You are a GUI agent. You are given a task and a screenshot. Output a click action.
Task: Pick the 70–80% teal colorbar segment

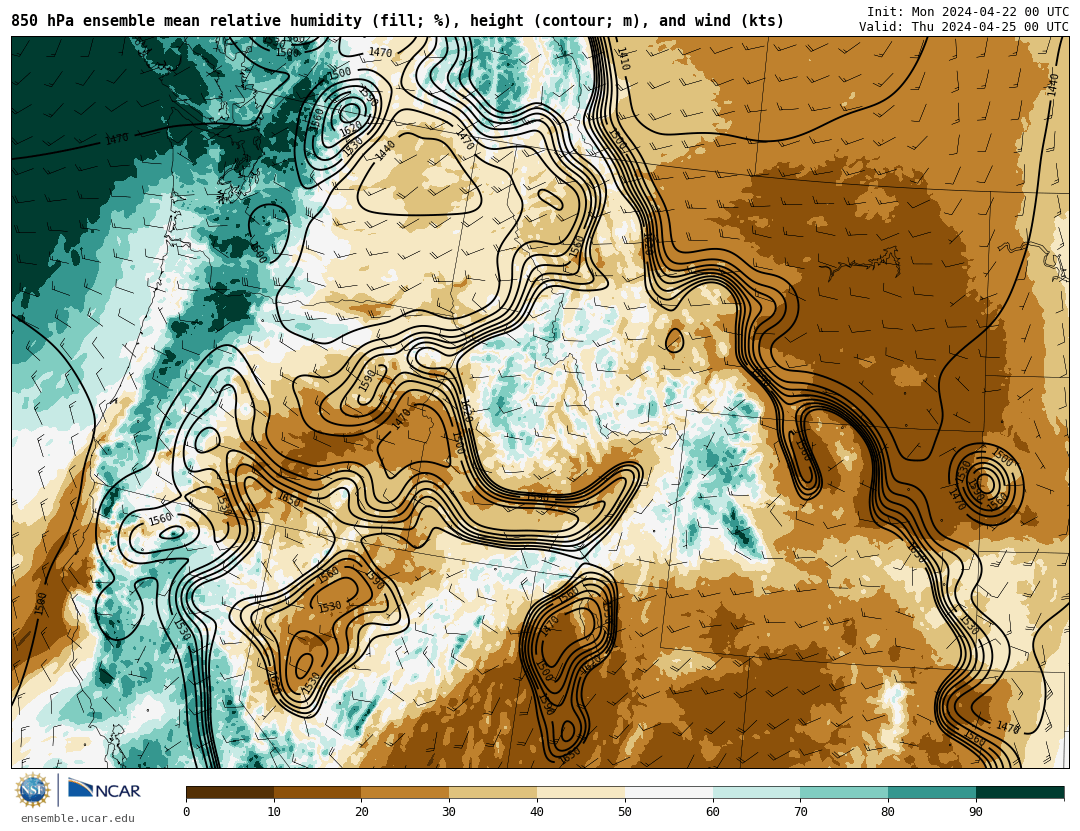pyautogui.click(x=844, y=792)
